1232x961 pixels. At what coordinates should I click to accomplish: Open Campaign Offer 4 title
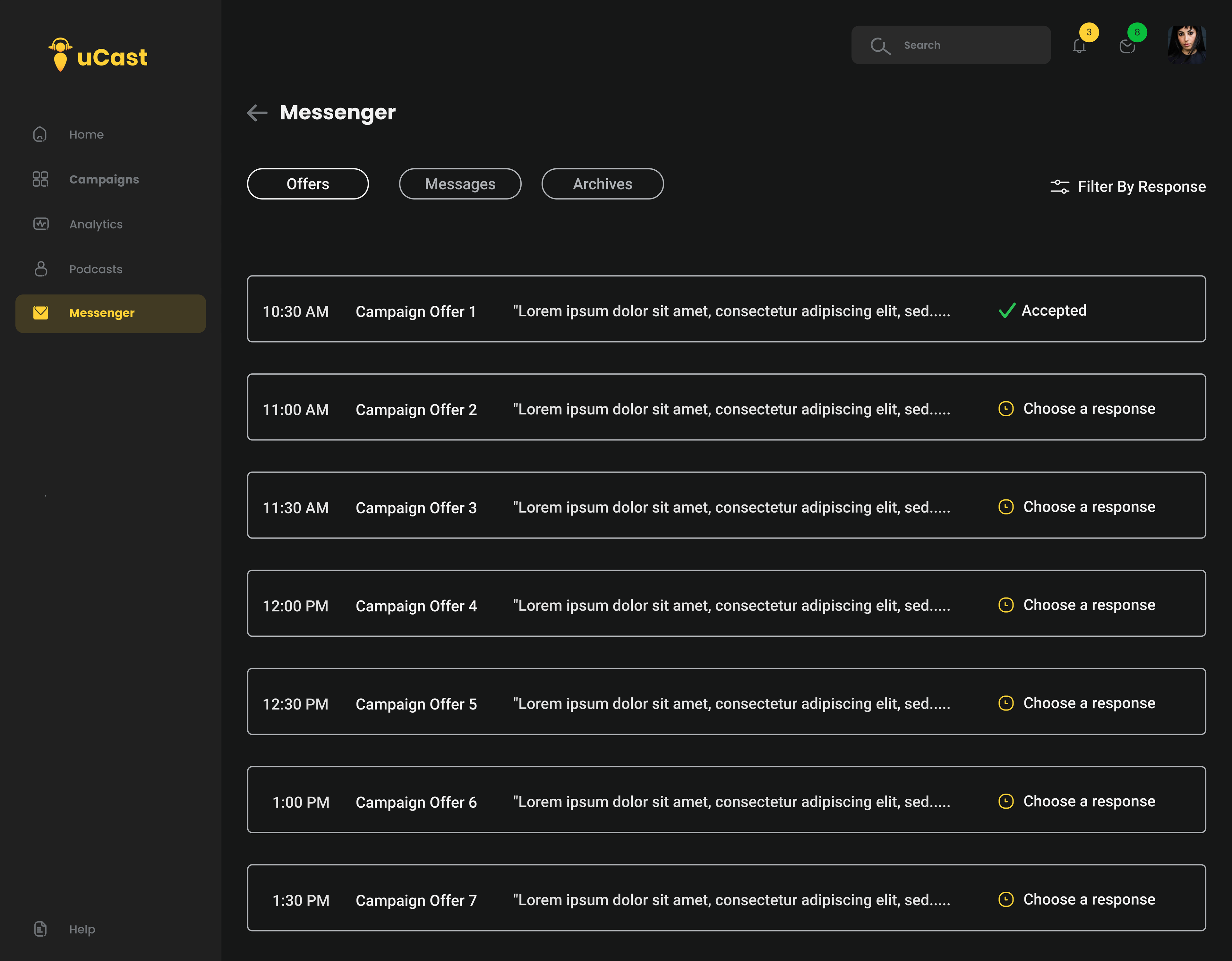point(416,606)
